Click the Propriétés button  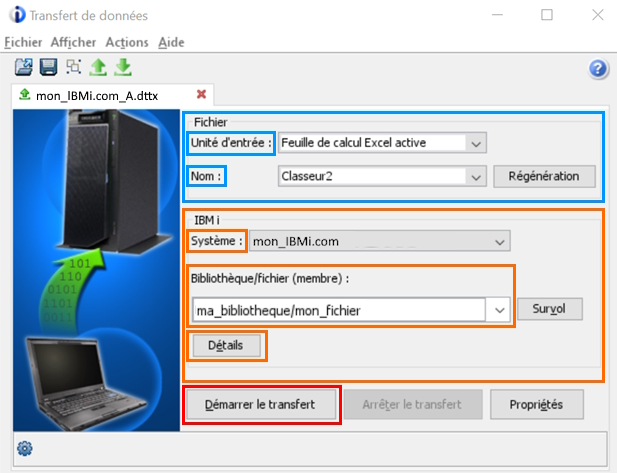click(536, 405)
